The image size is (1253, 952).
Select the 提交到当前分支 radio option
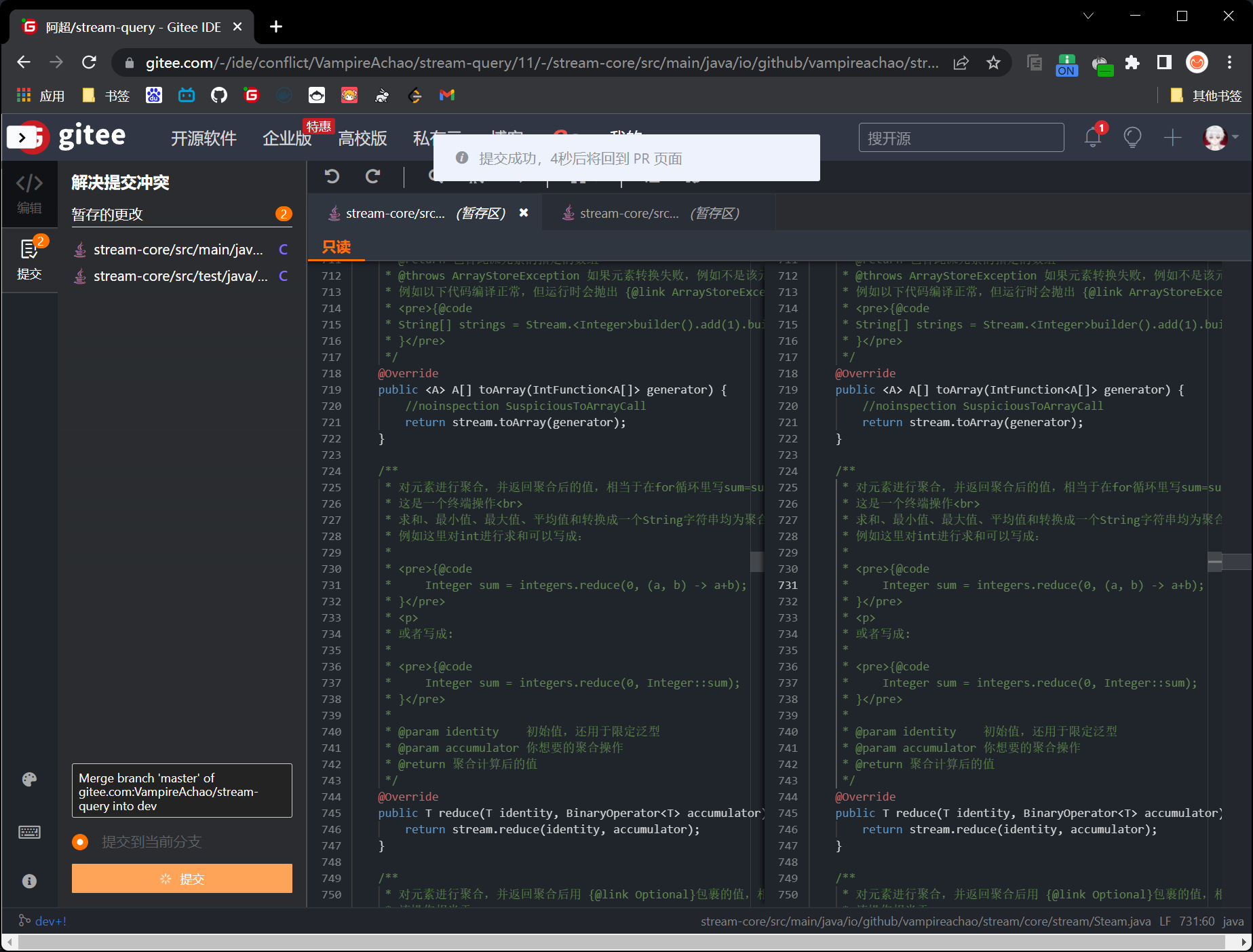[80, 842]
